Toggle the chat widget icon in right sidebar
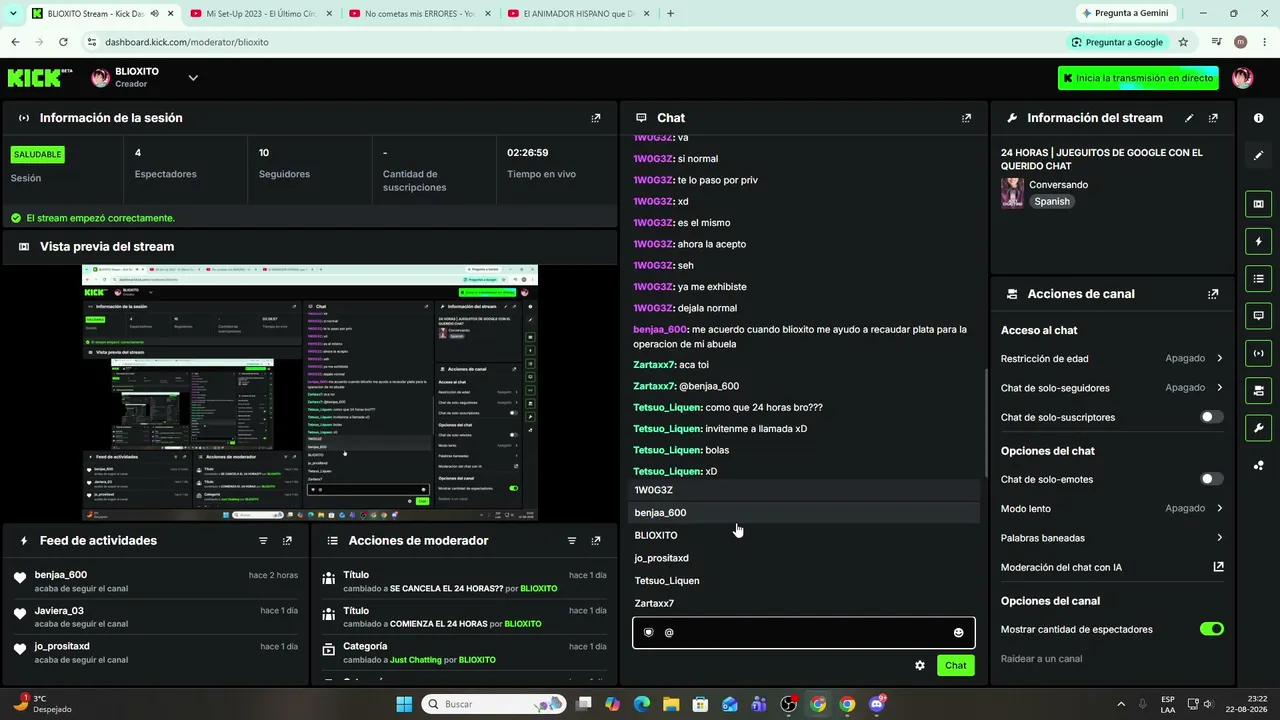 pyautogui.click(x=1258, y=315)
